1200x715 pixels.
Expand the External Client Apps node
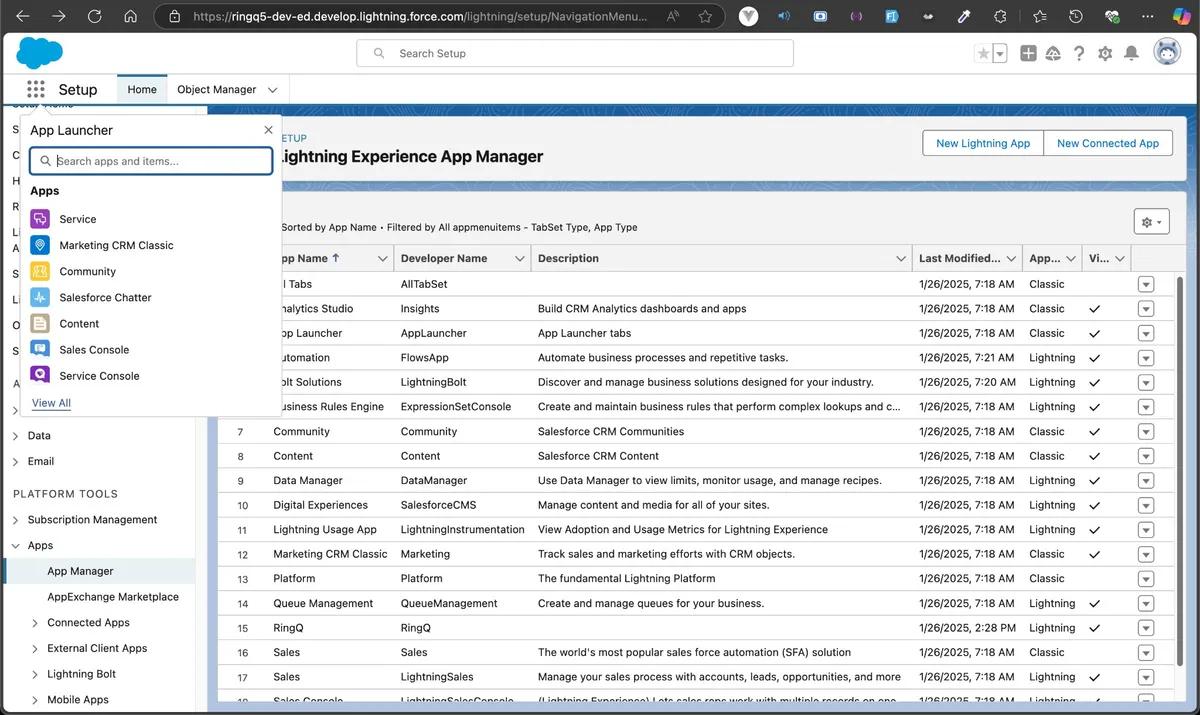click(35, 649)
